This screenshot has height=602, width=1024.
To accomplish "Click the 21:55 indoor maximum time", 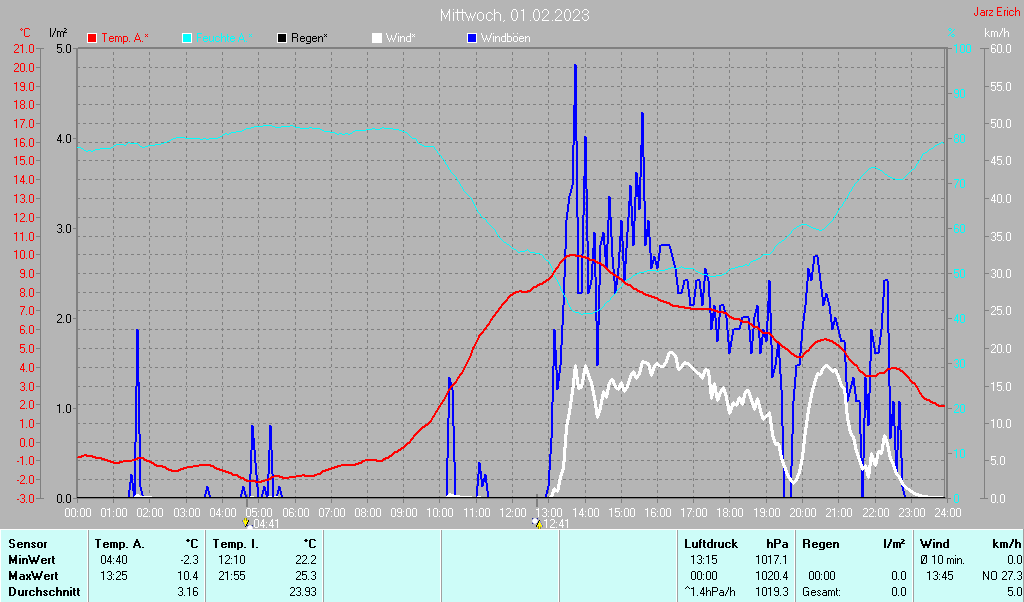I will (x=231, y=577).
